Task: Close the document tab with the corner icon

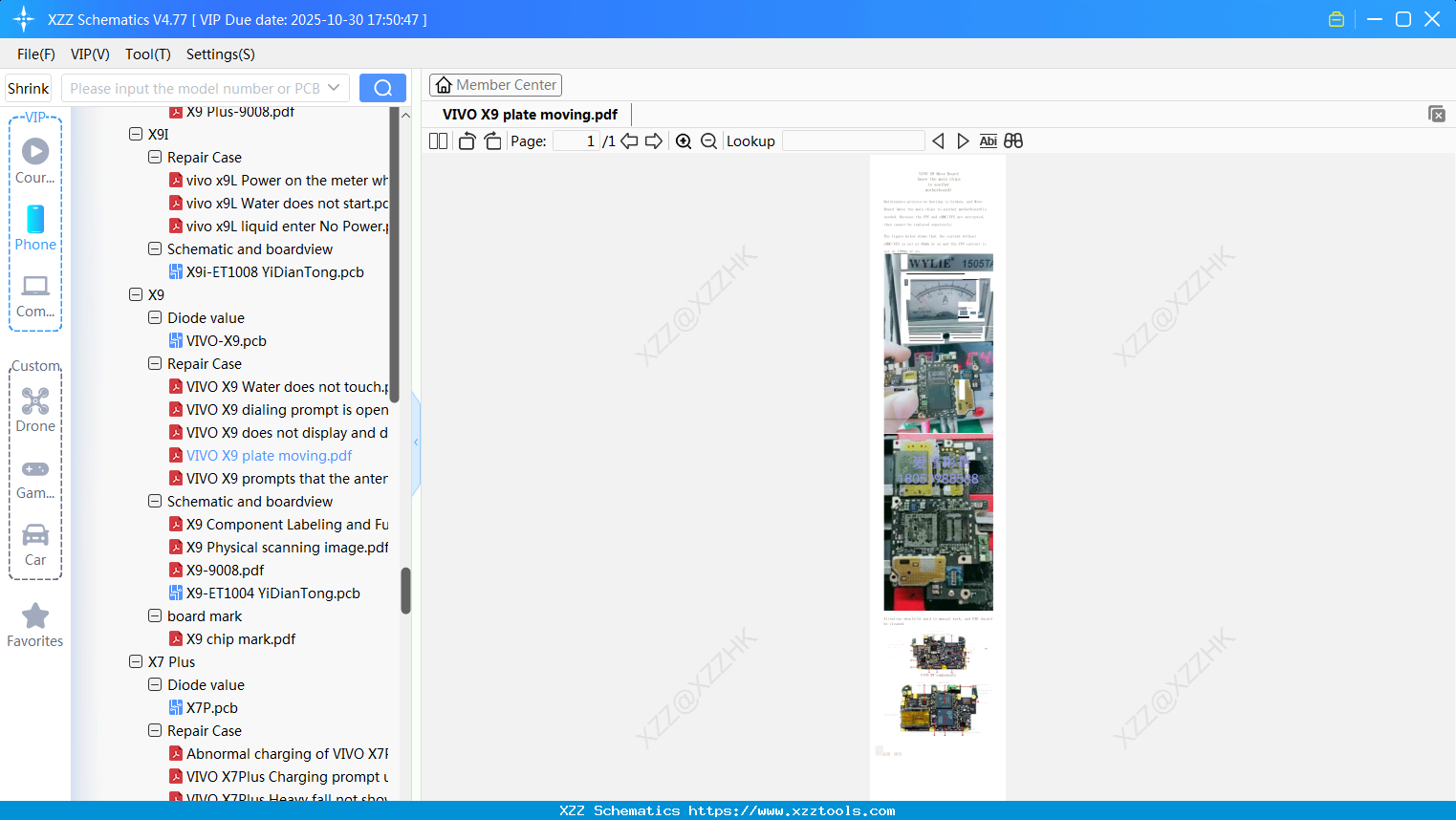Action: [x=1437, y=114]
